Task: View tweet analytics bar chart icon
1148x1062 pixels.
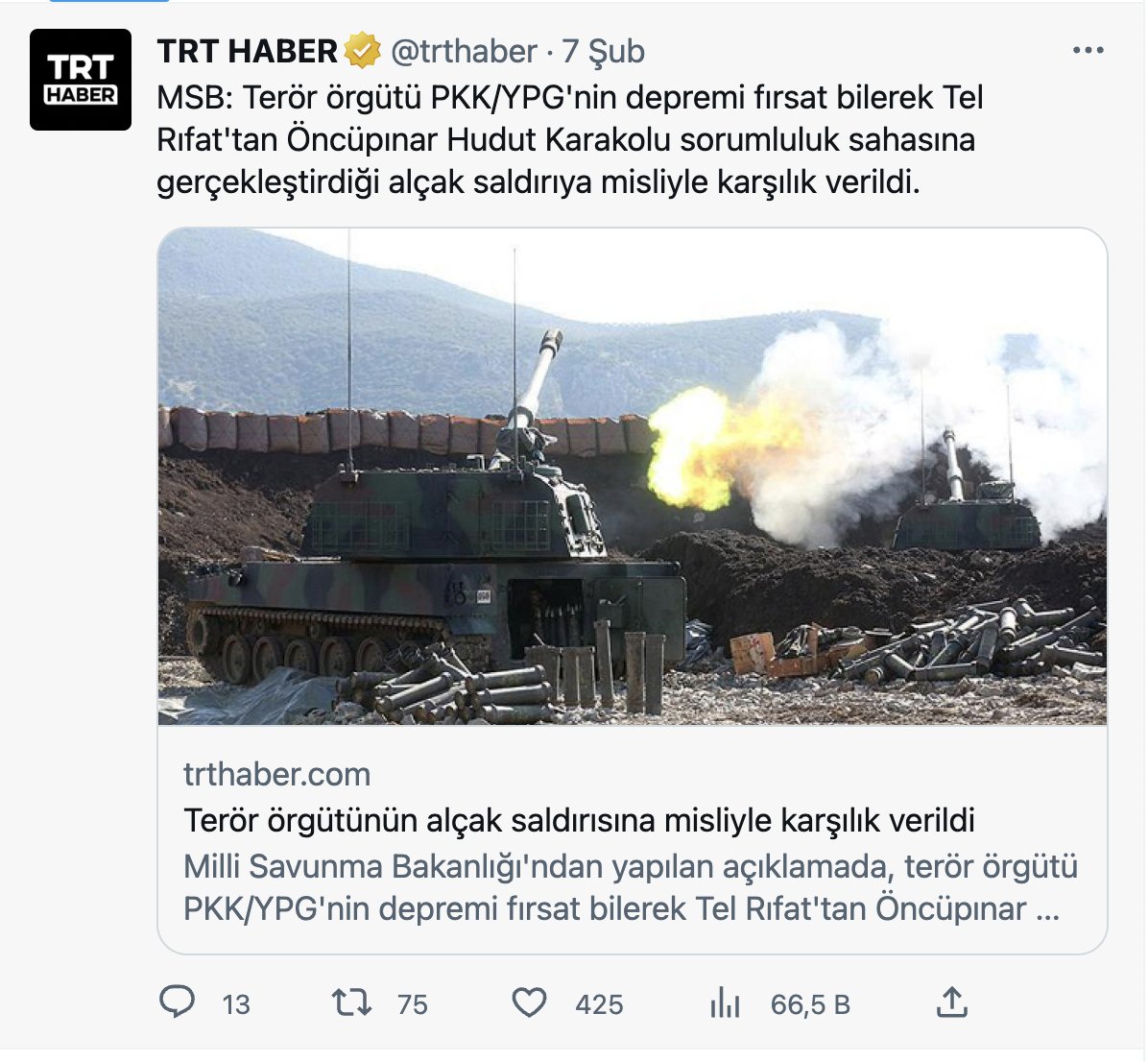Action: point(725,1002)
